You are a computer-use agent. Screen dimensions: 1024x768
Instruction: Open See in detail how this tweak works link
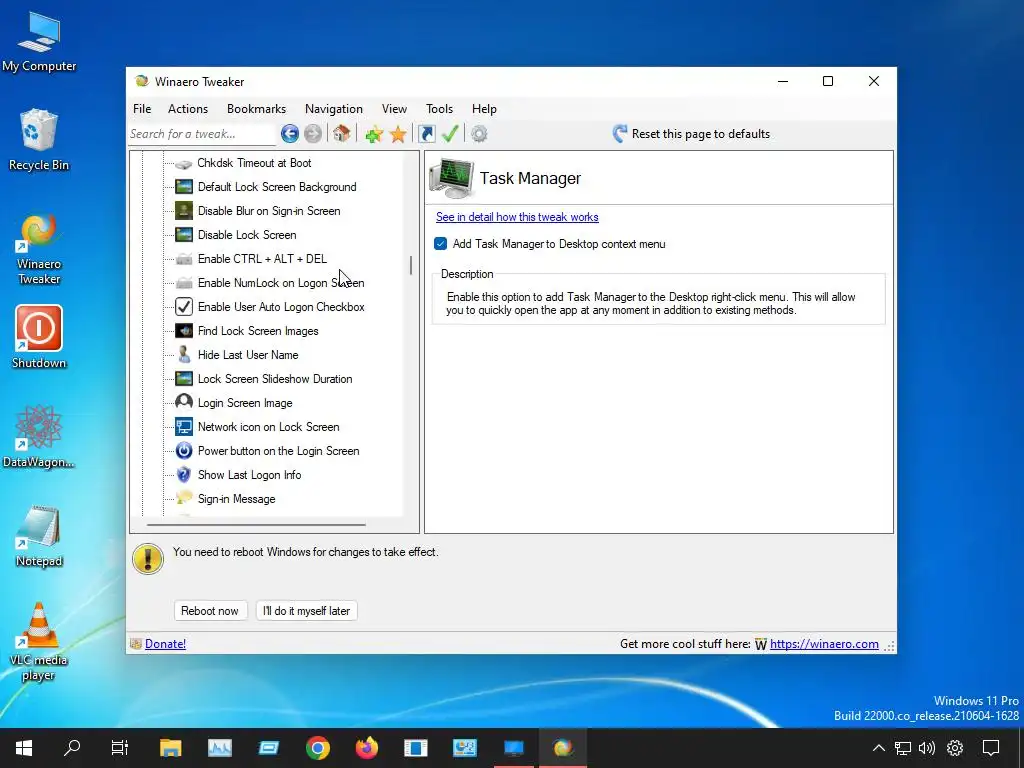pyautogui.click(x=517, y=217)
